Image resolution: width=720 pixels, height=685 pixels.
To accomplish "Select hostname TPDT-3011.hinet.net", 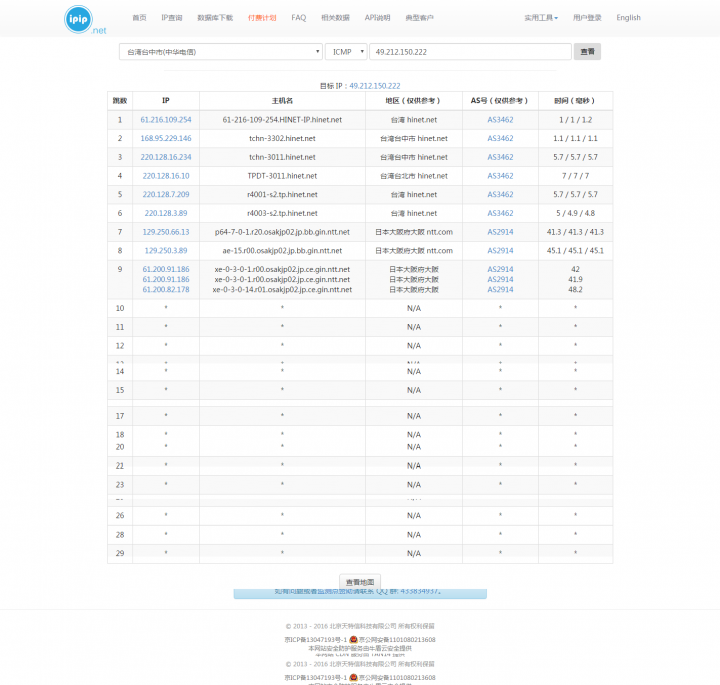I will coord(282,176).
